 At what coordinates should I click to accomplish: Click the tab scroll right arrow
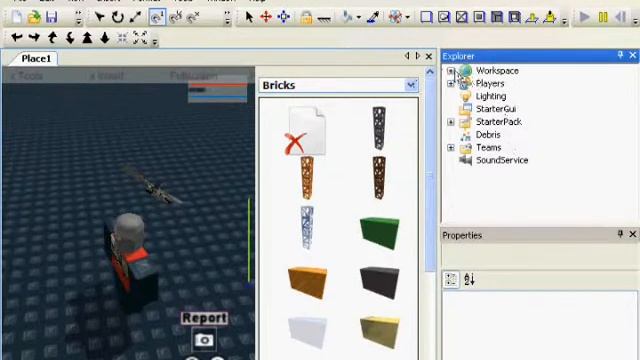pyautogui.click(x=418, y=56)
